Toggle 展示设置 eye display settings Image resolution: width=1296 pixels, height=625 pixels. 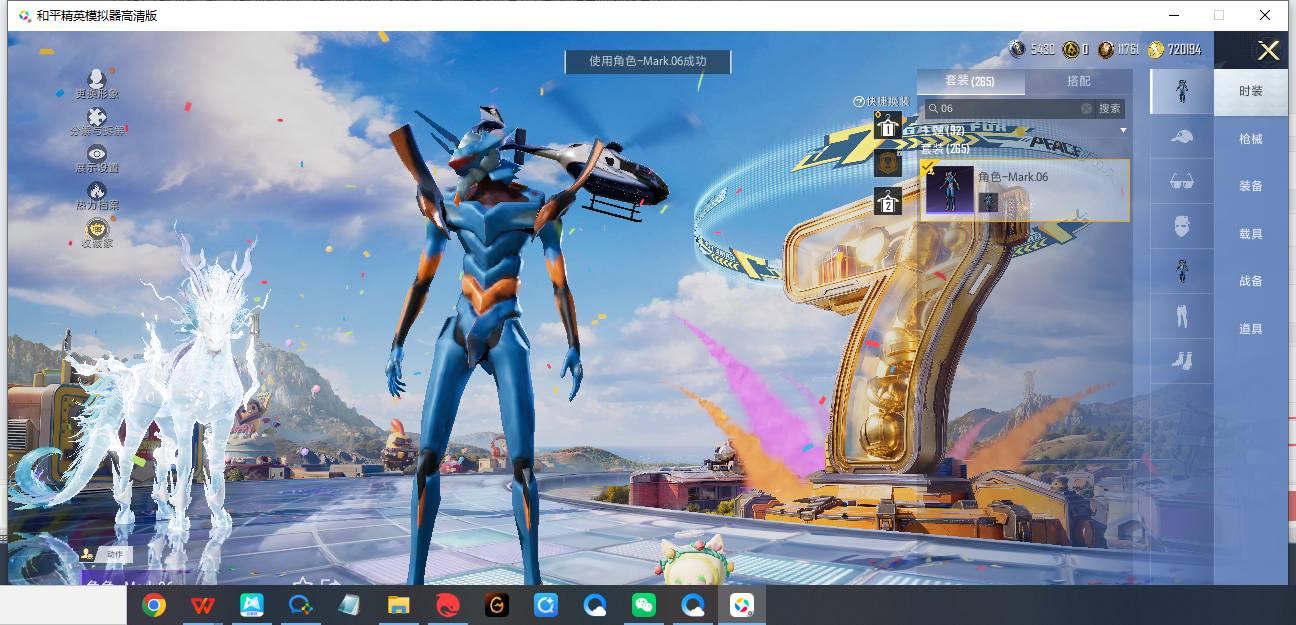point(97,154)
